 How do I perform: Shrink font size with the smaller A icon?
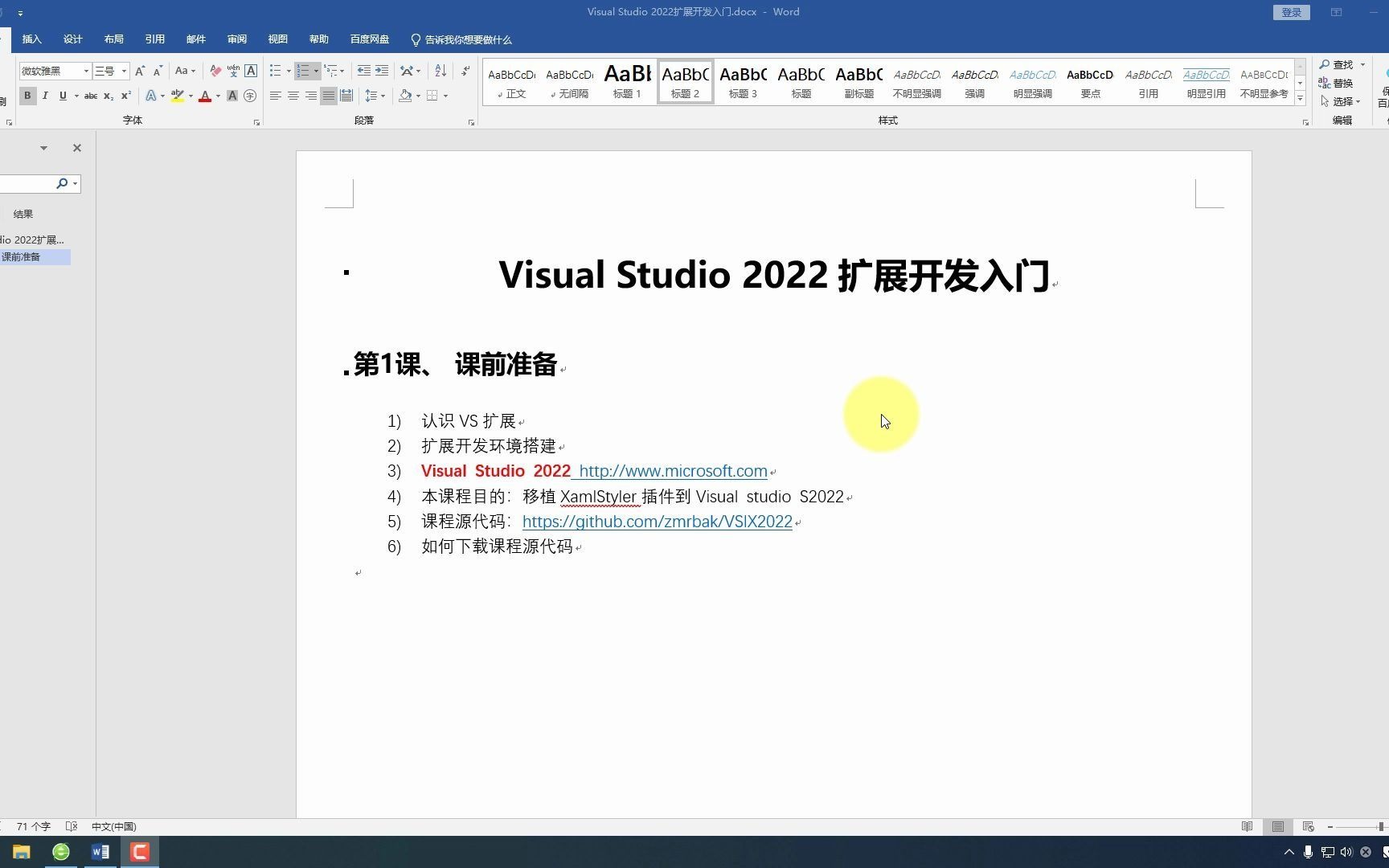158,71
